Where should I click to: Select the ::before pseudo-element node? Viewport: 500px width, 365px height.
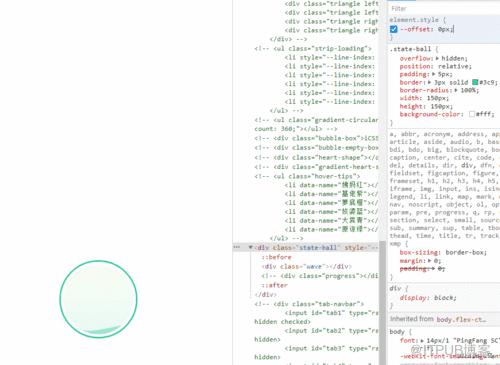(276, 257)
